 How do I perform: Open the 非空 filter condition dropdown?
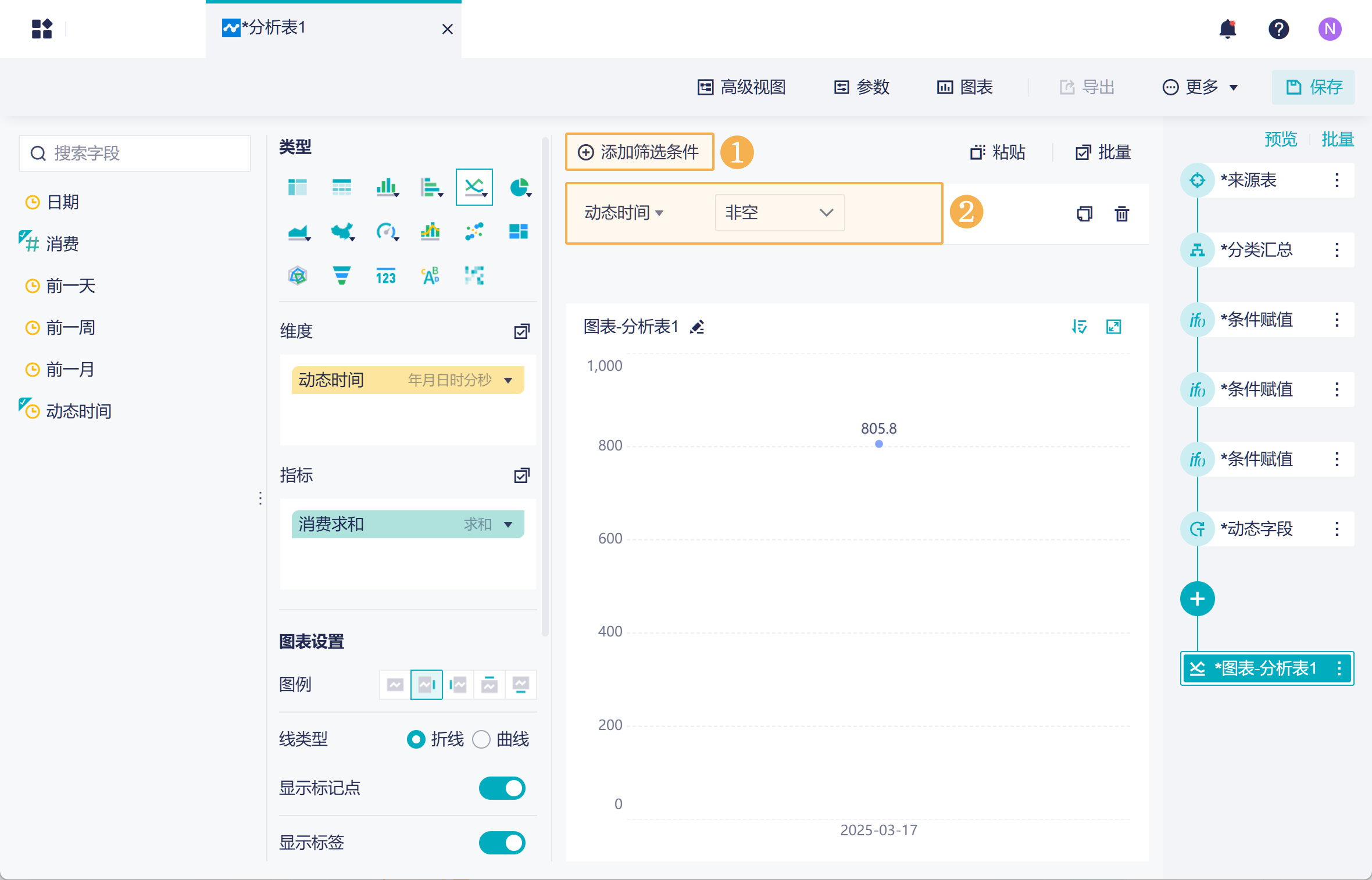pos(779,213)
